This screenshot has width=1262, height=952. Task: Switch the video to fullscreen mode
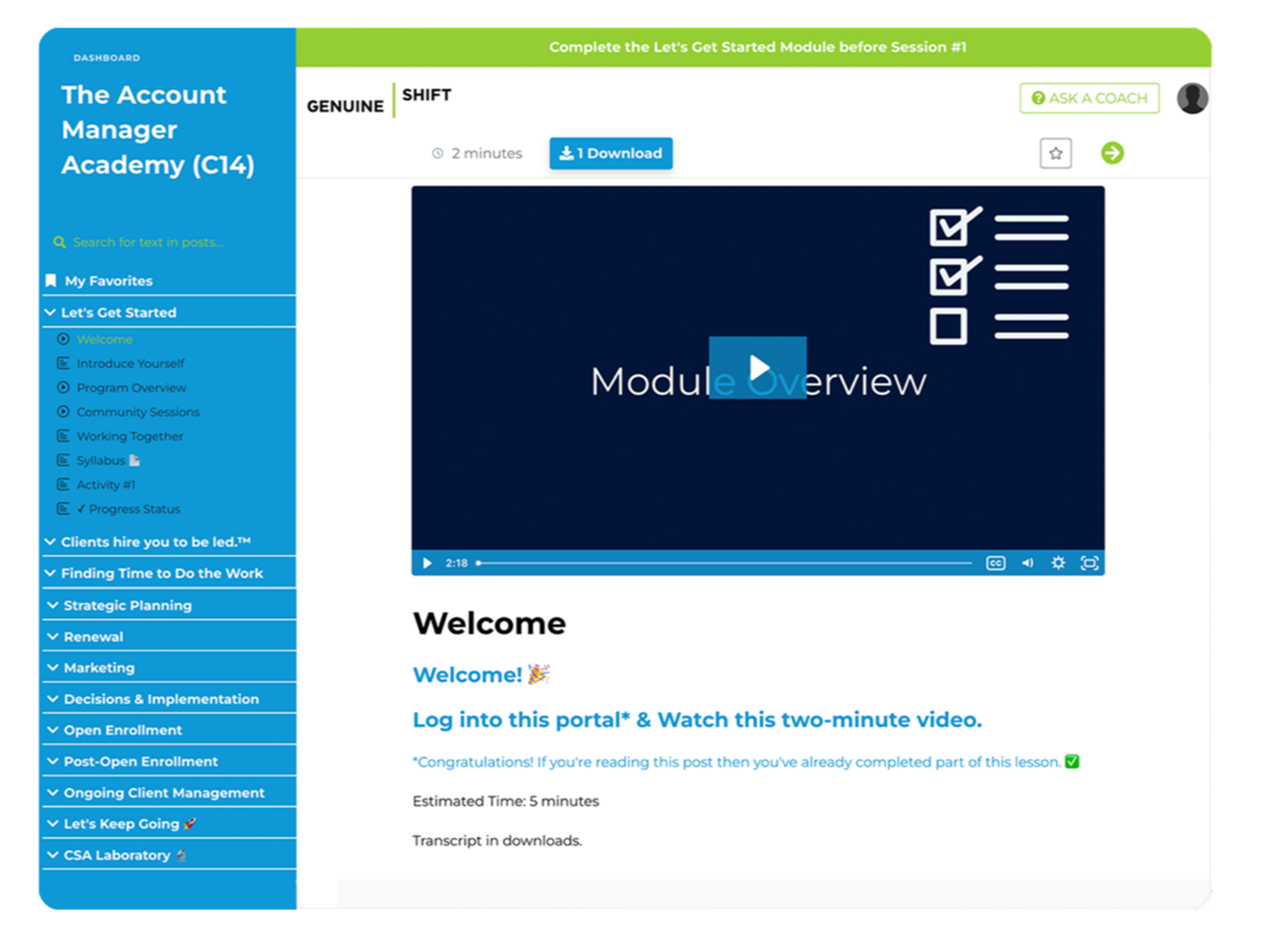point(1090,562)
